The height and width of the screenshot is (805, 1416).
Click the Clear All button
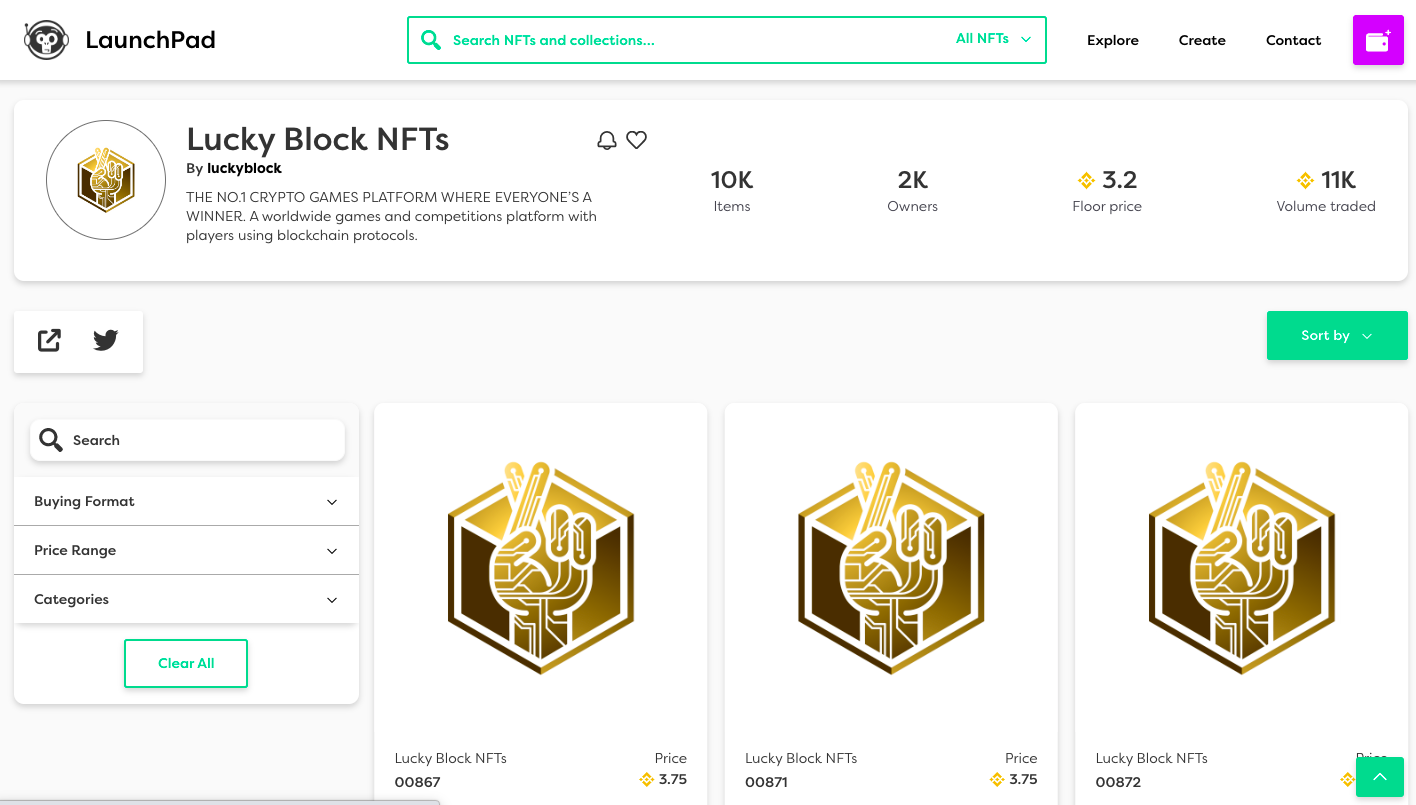186,663
